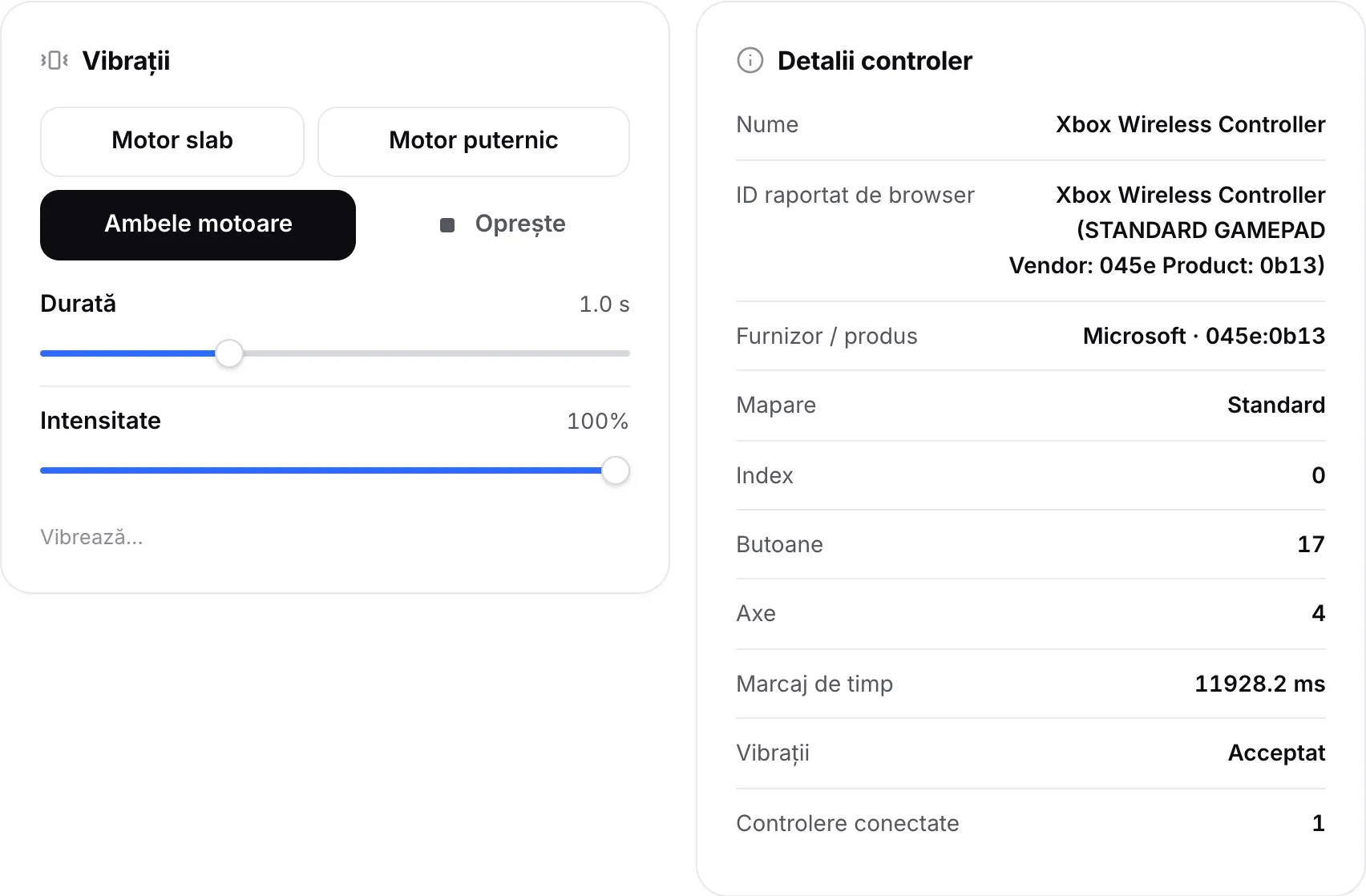Click the vibration icon beside Vibrații

point(55,60)
